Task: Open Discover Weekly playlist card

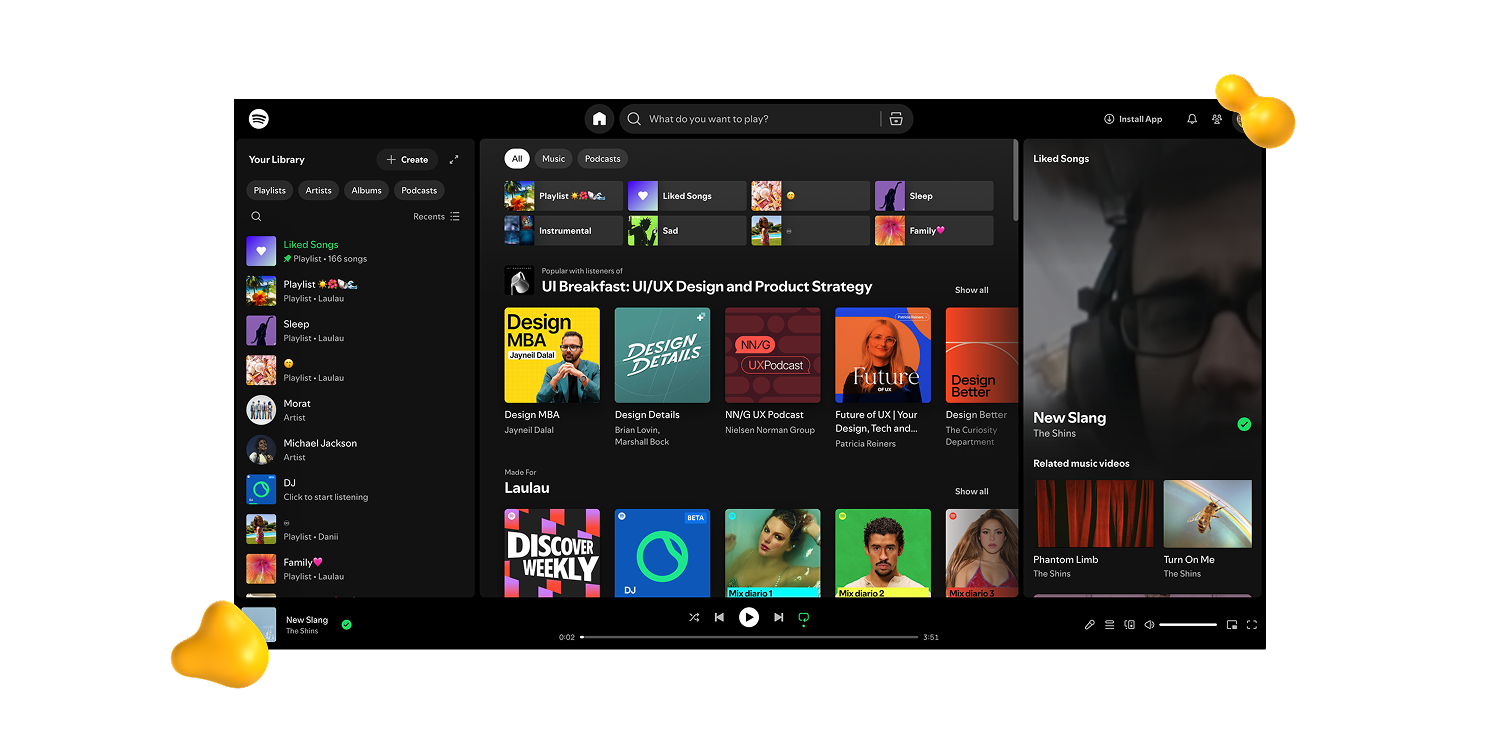Action: click(552, 553)
